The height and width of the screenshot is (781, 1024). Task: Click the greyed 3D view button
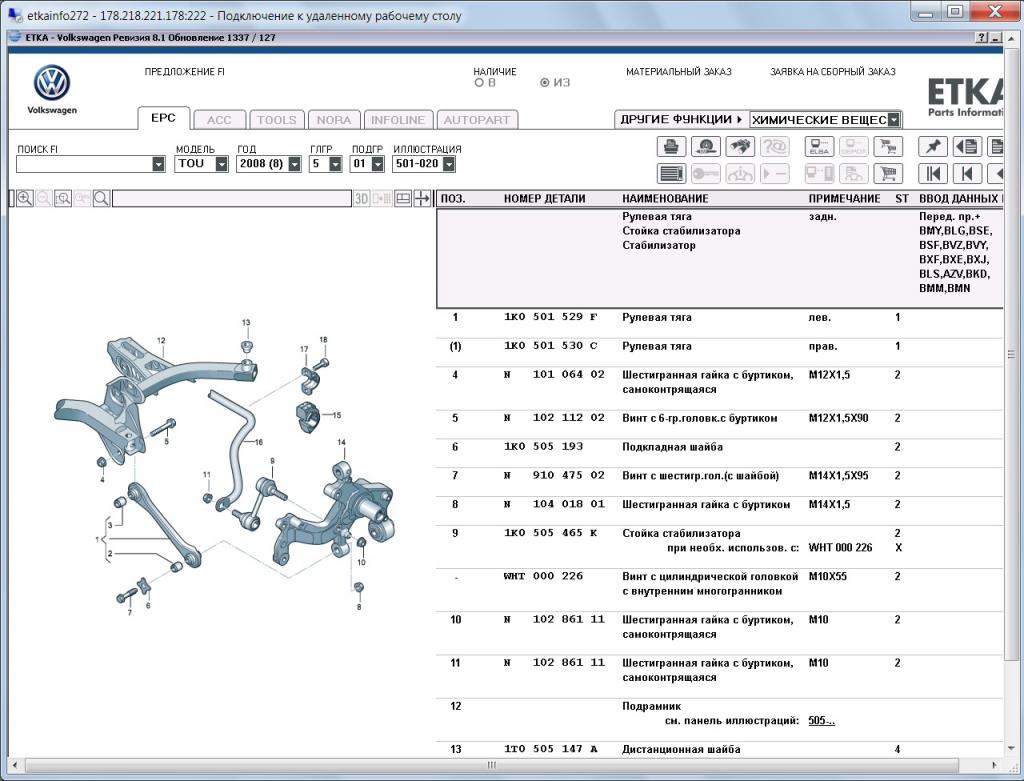(x=362, y=199)
